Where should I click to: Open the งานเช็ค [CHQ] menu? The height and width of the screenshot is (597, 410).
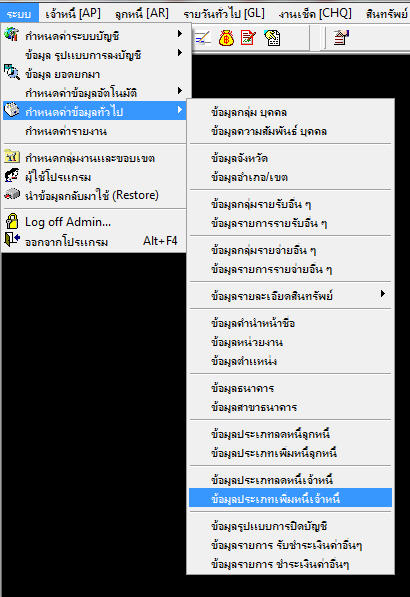click(315, 14)
